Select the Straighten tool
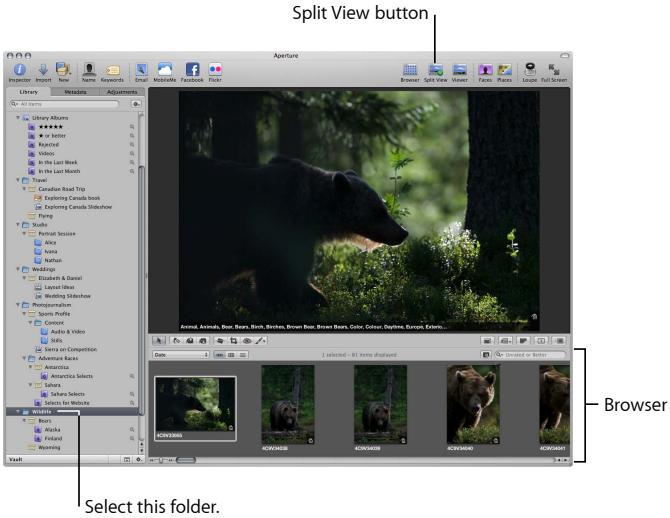 220,341
